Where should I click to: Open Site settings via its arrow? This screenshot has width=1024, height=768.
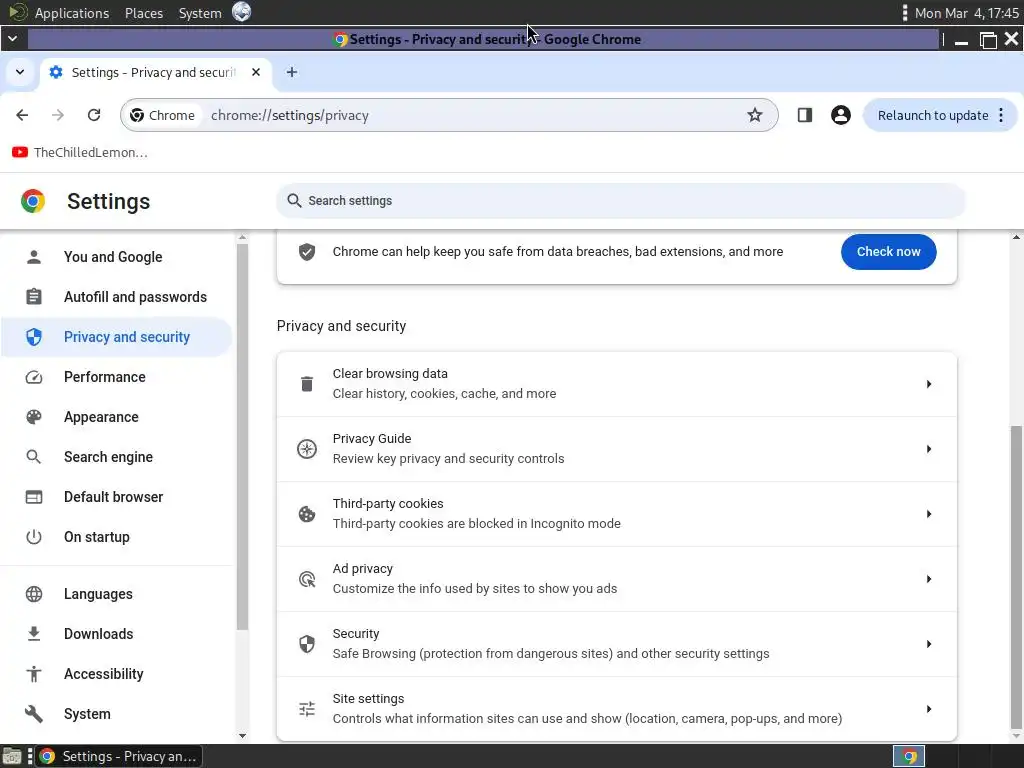pos(929,709)
